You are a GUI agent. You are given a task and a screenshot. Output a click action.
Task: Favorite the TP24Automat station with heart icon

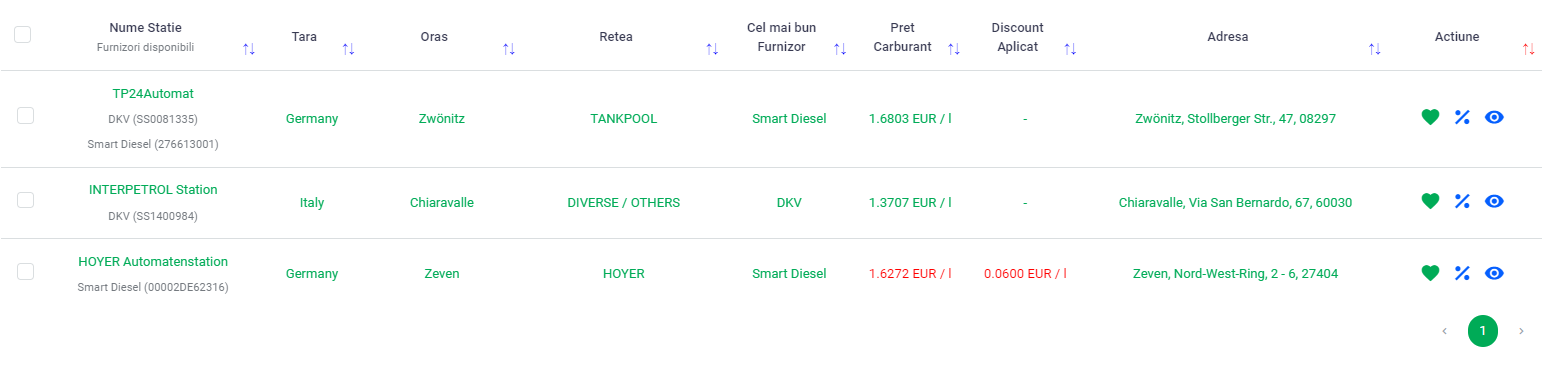(x=1430, y=117)
